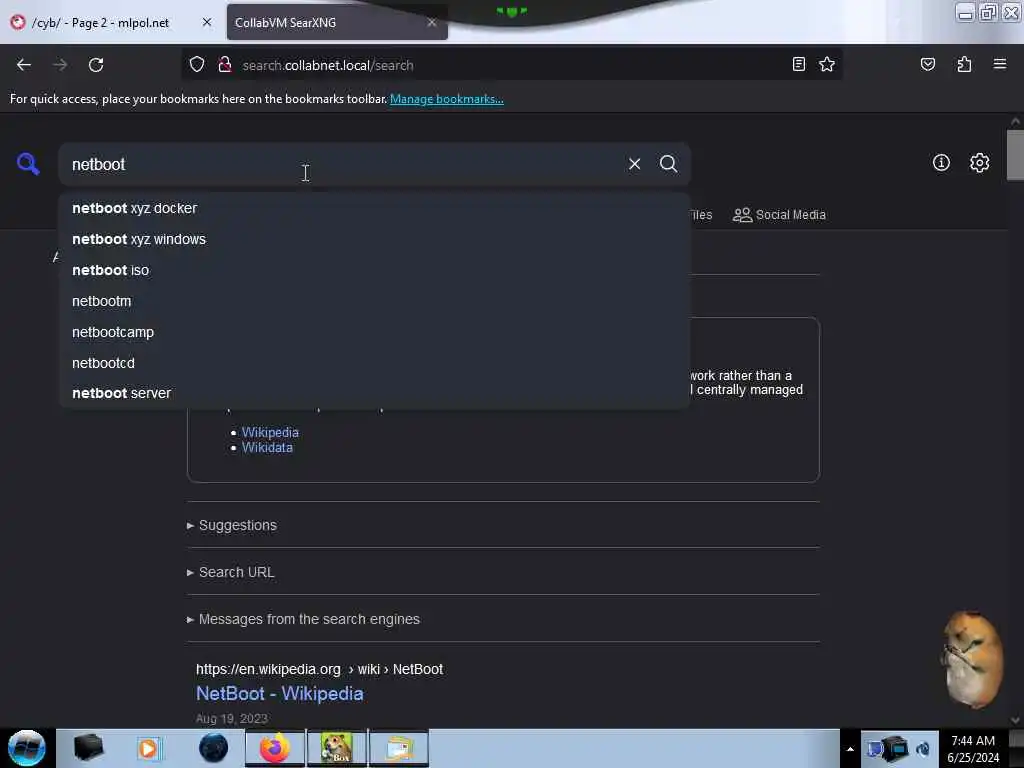
Task: Choose suggestion netbootcd
Action: [x=375, y=363]
